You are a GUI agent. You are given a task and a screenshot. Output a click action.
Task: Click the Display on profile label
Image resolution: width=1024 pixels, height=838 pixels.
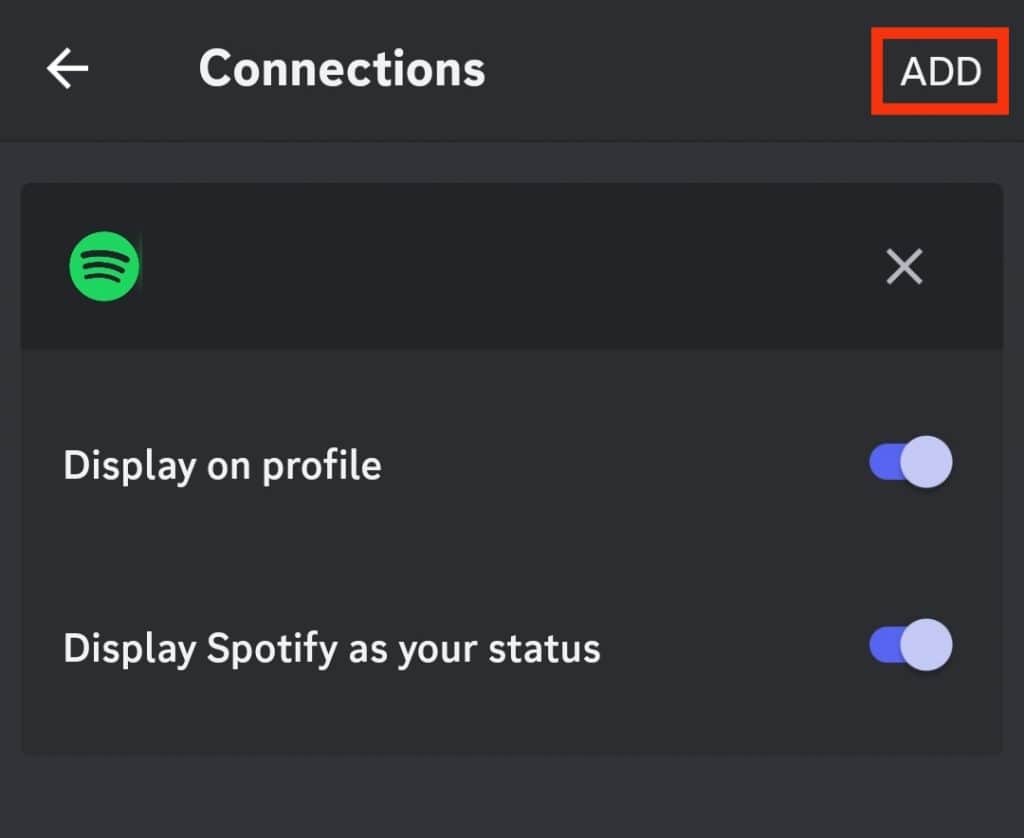coord(222,463)
